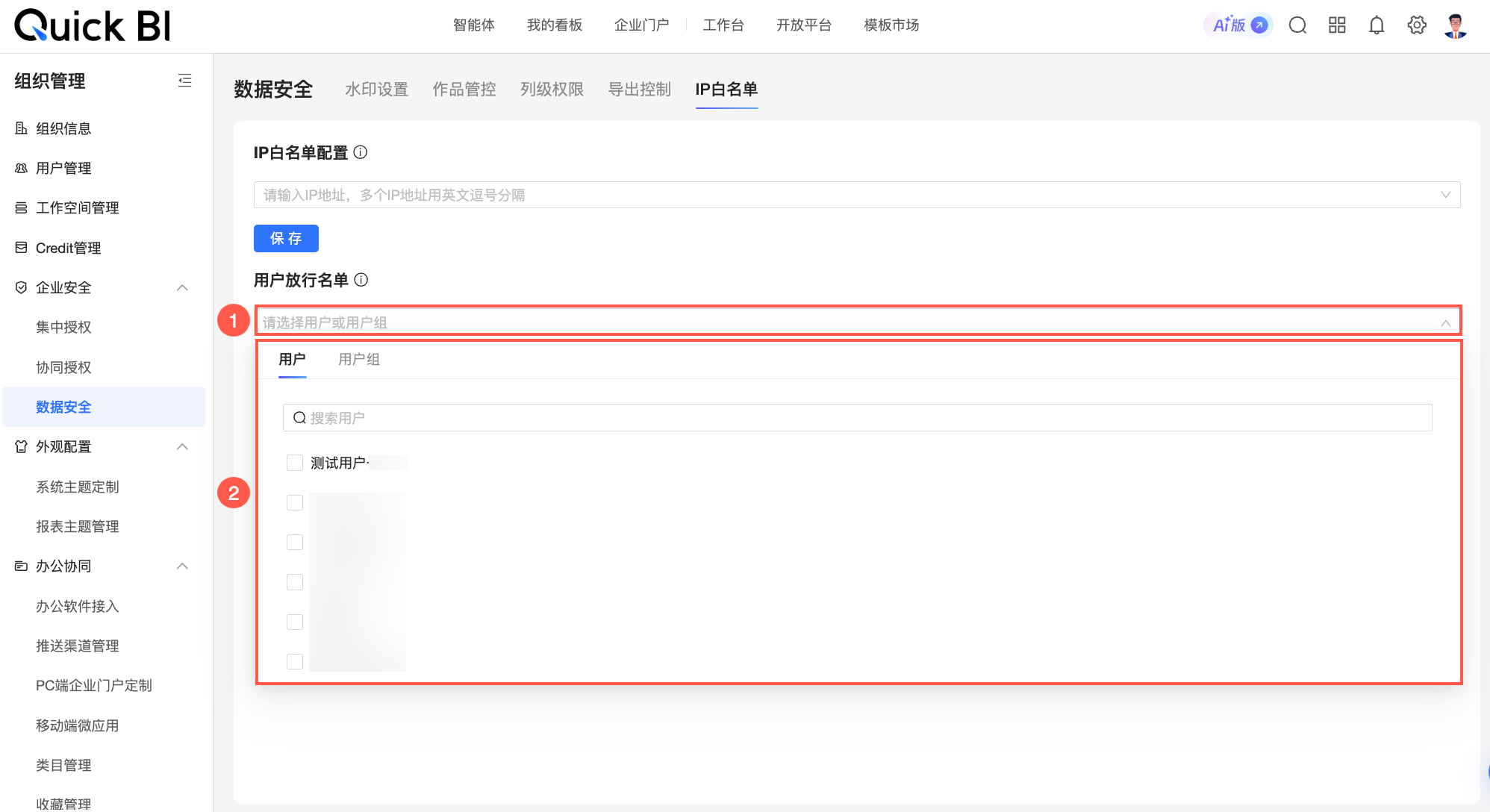The height and width of the screenshot is (812, 1490).
Task: Open 工作台 in top navigation
Action: pos(723,25)
